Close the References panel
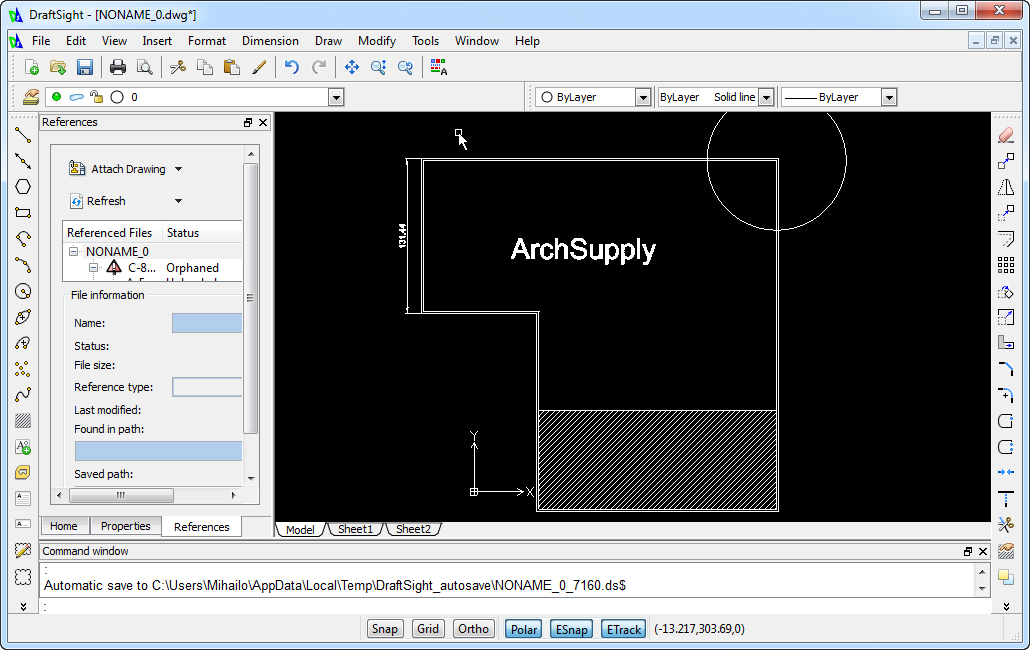Screen dimensions: 1030x650 [x=263, y=122]
